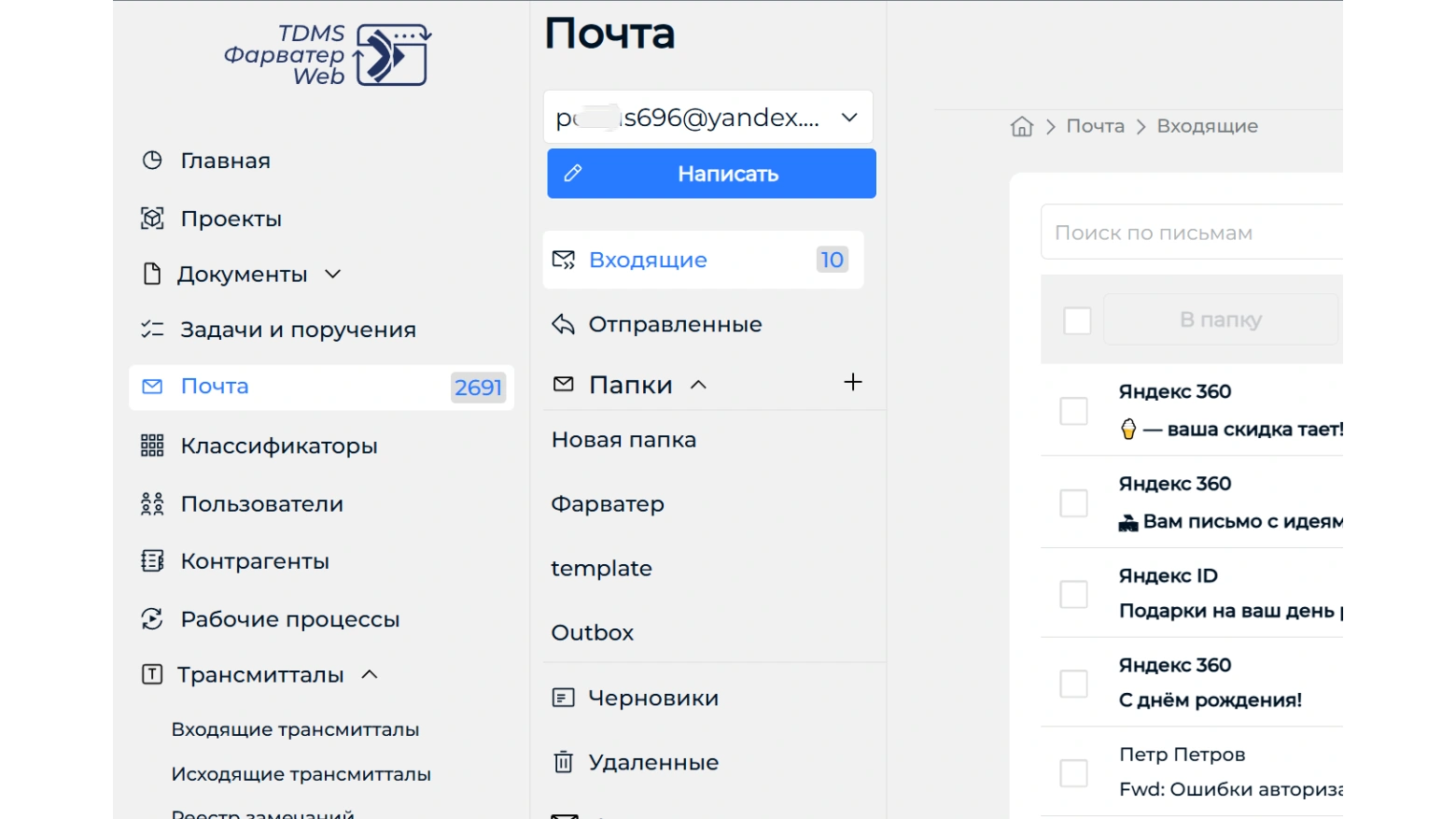Open the Удаленные folder
The width and height of the screenshot is (1456, 819).
click(x=653, y=762)
